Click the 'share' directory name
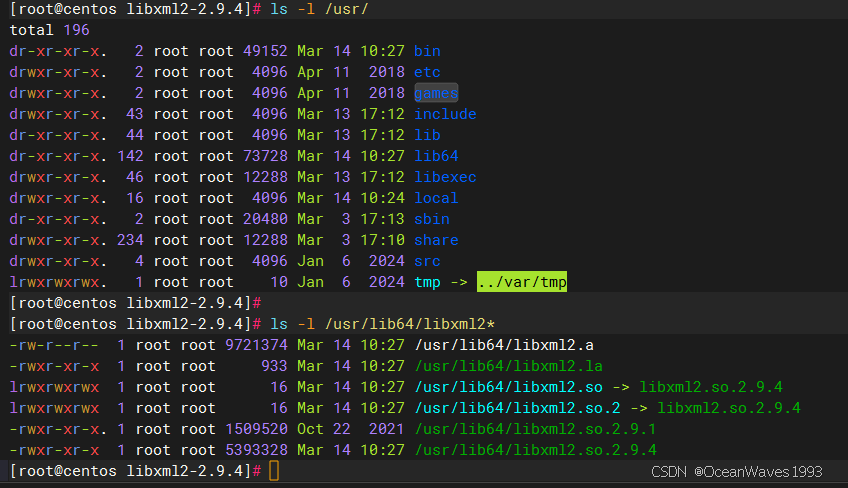 (436, 240)
